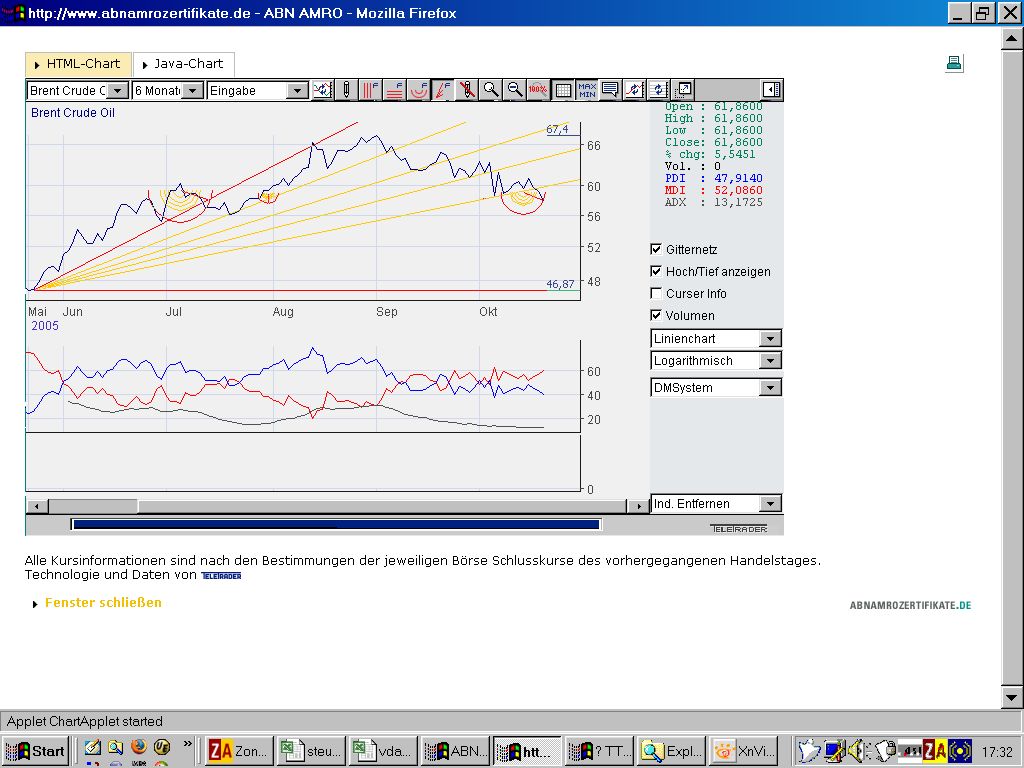Switch to the Java-Chart tab

[x=183, y=64]
